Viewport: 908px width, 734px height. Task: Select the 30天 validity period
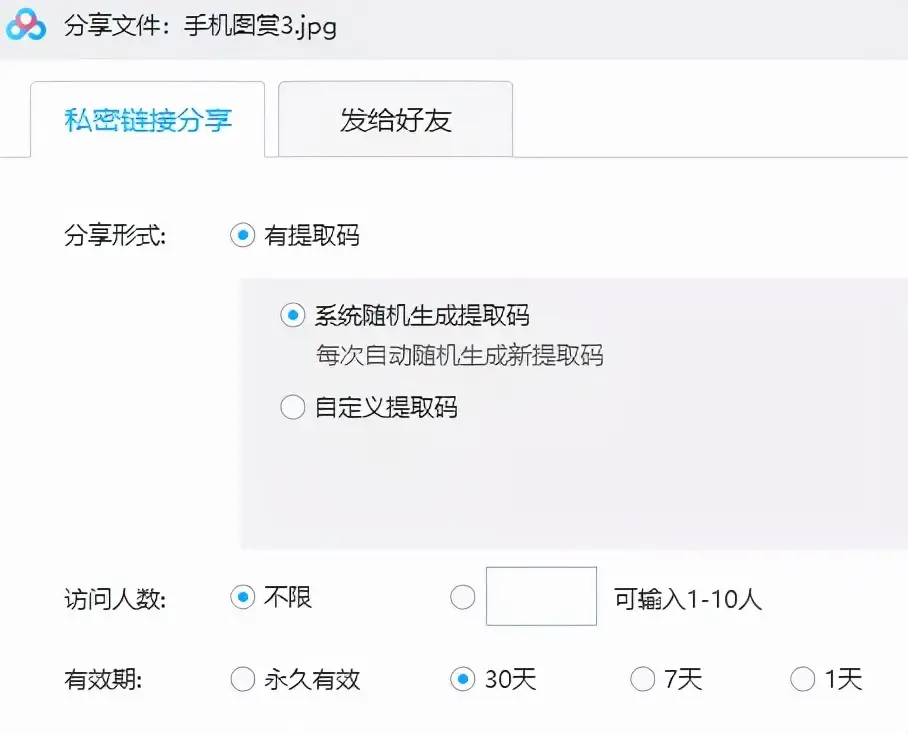pyautogui.click(x=462, y=679)
